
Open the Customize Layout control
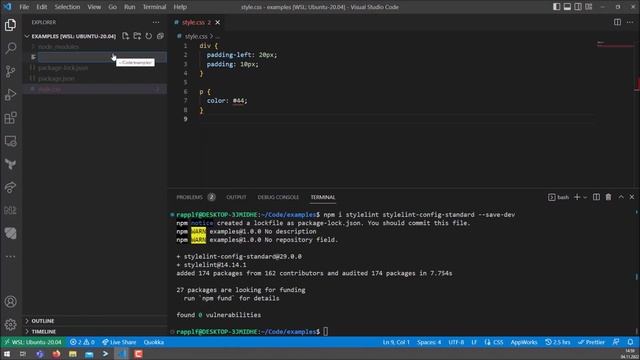coord(589,7)
